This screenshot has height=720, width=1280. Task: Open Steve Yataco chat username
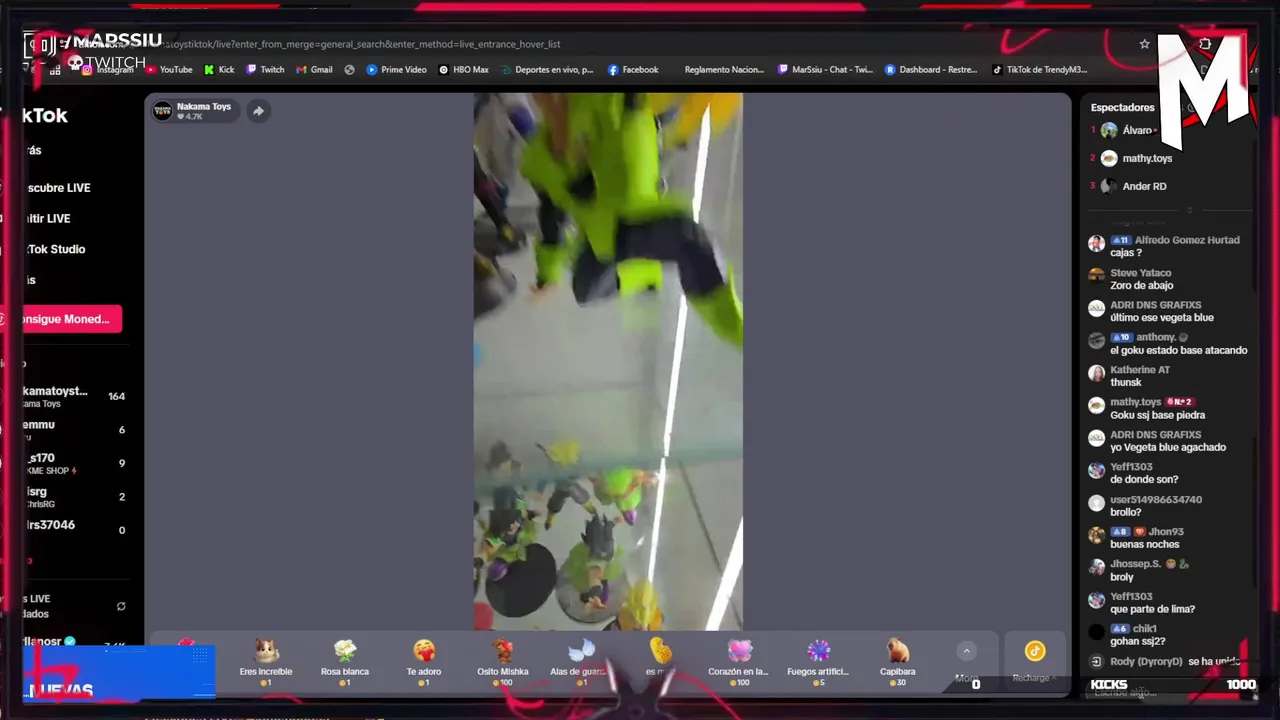coord(1140,273)
